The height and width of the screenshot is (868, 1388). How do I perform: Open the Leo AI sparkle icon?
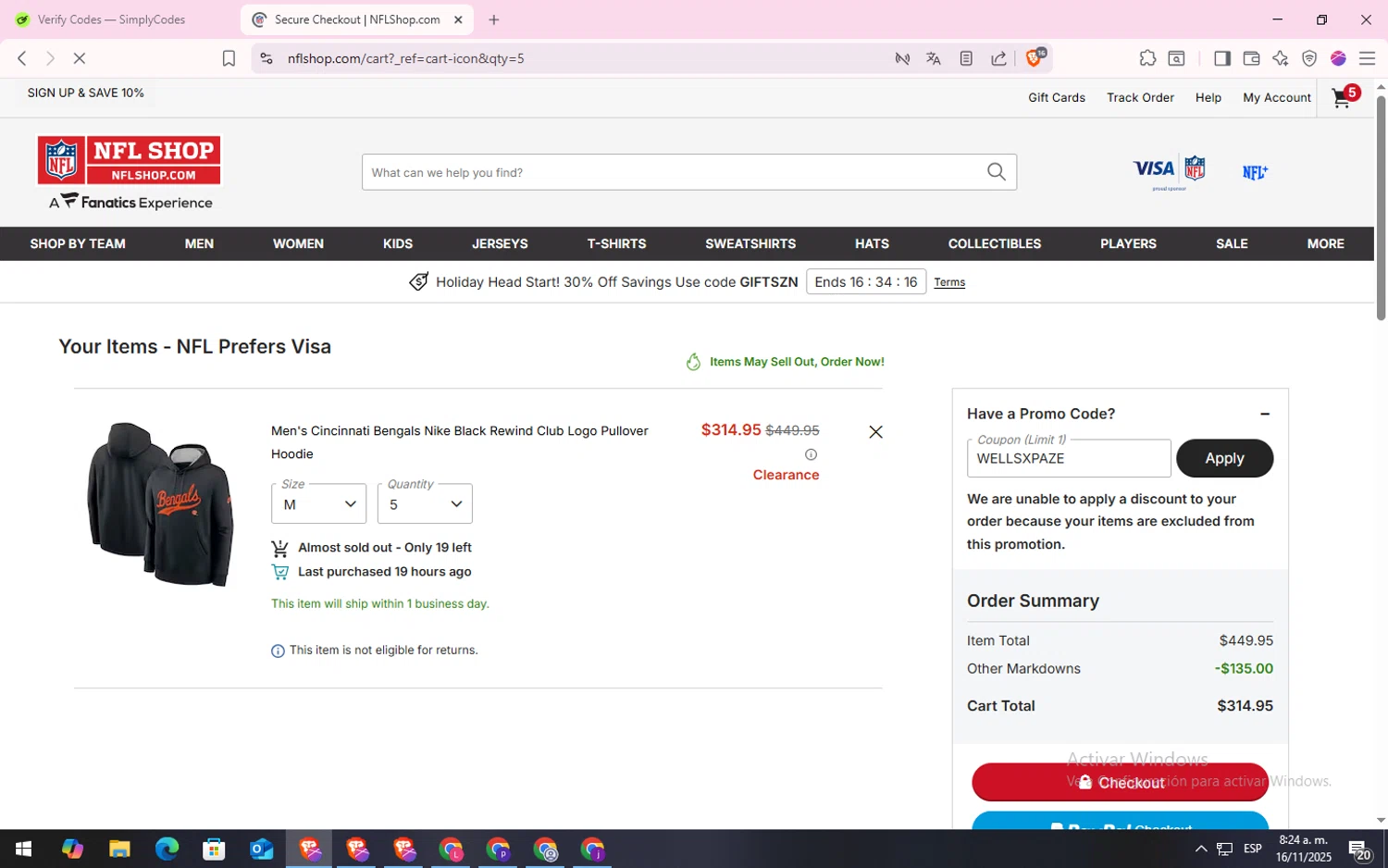(x=1280, y=58)
